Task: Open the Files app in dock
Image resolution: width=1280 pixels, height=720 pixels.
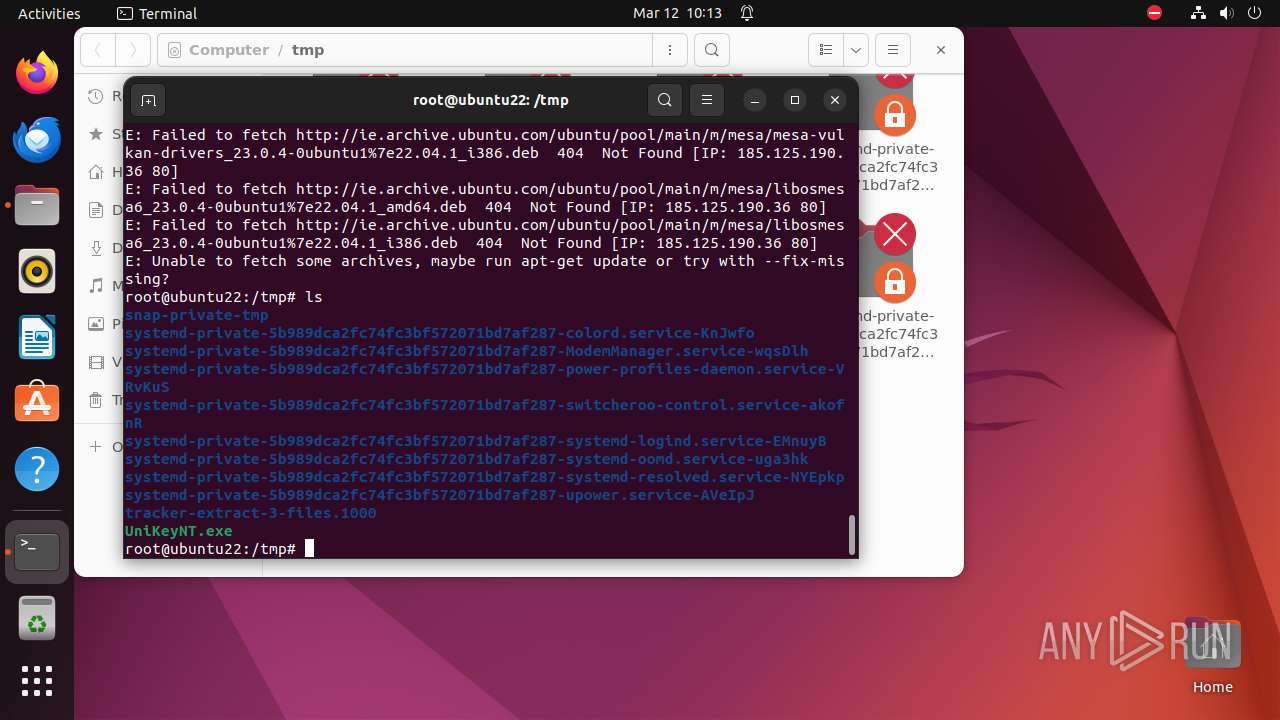Action: tap(37, 206)
